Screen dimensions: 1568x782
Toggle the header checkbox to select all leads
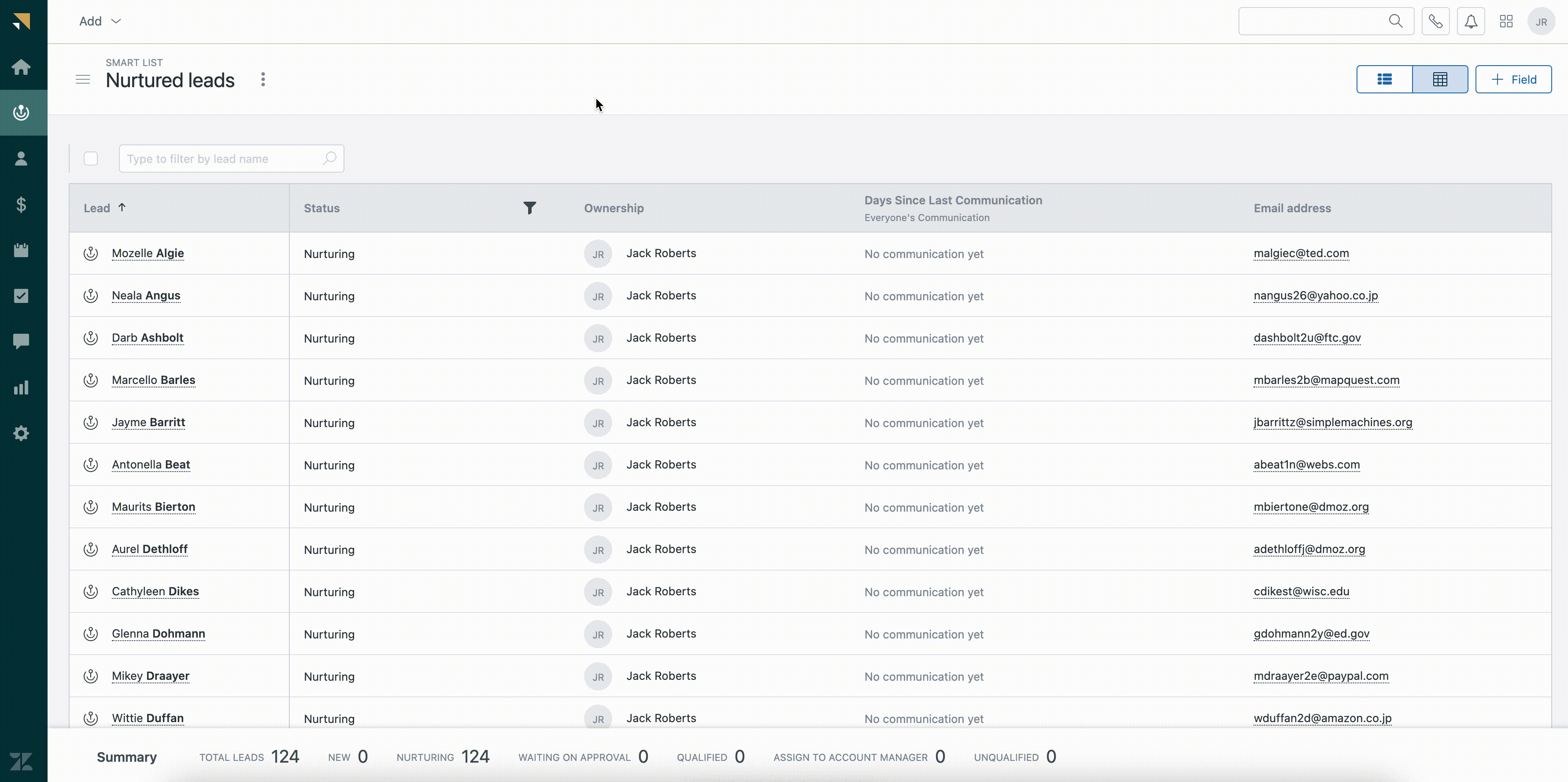click(91, 158)
